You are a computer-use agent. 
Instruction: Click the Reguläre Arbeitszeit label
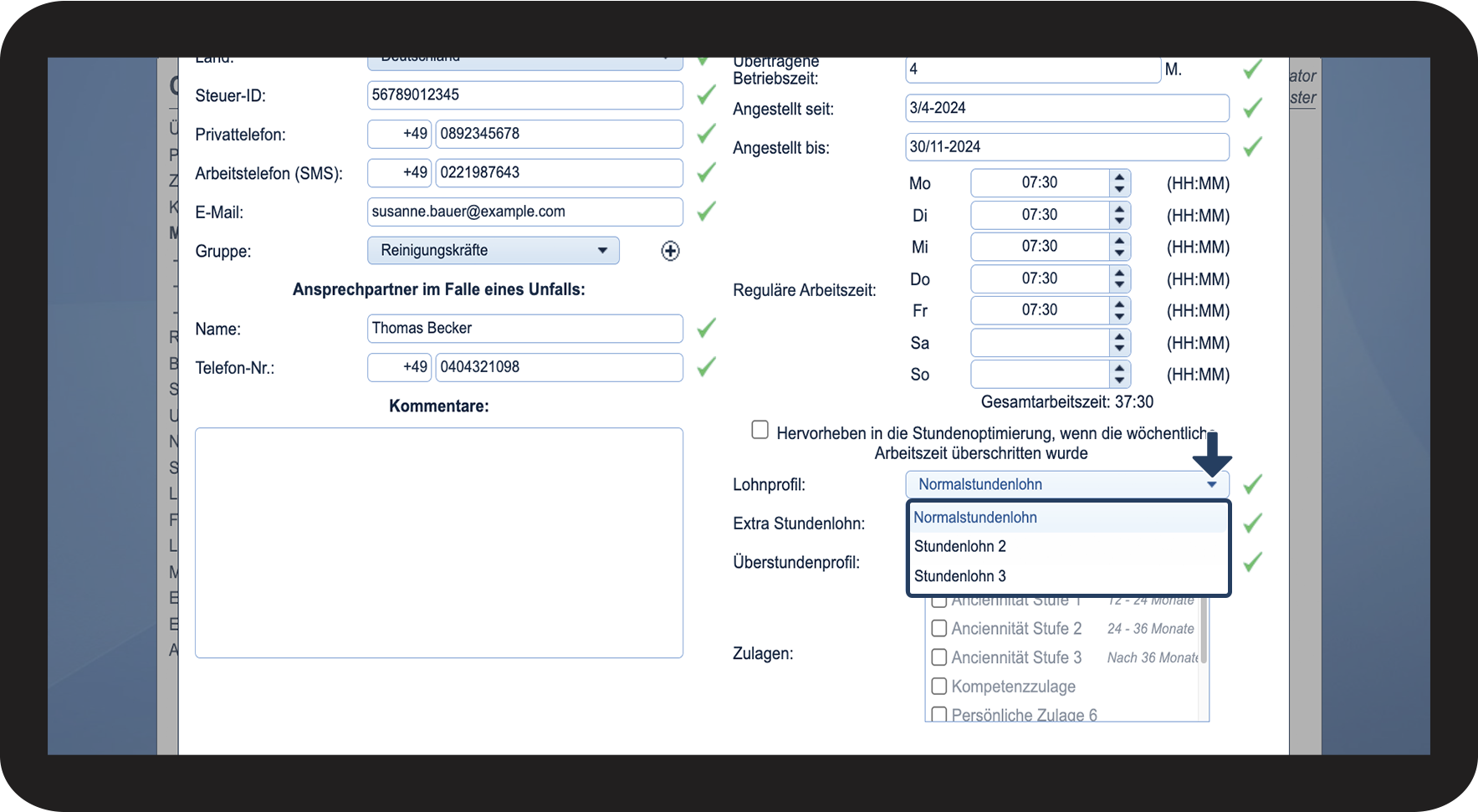805,291
